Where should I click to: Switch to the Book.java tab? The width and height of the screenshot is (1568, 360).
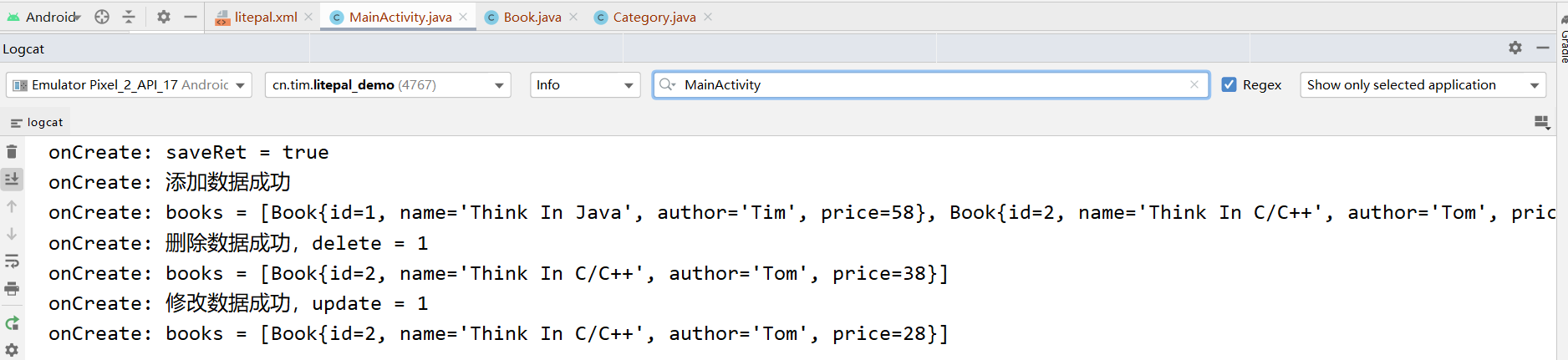click(532, 17)
